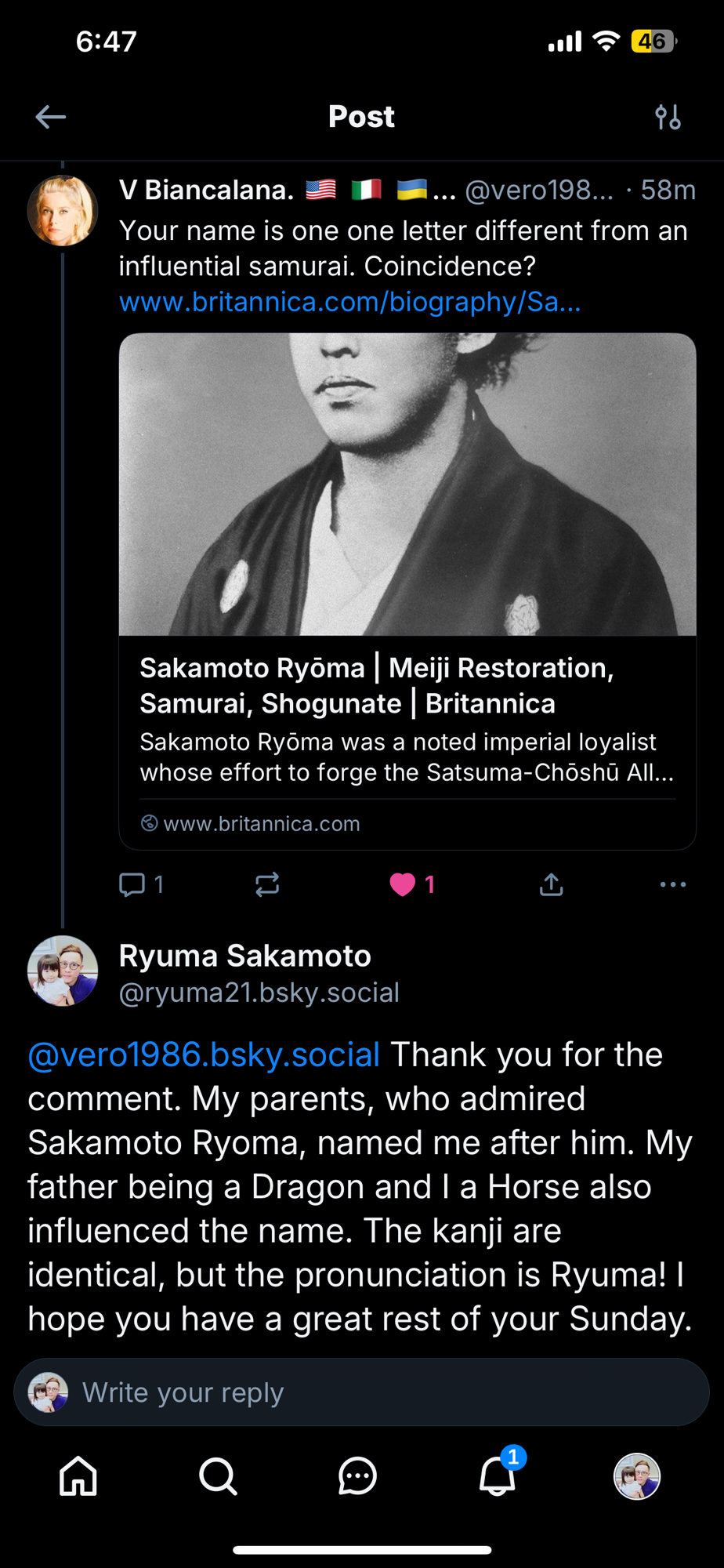The width and height of the screenshot is (724, 1568).
Task: Tap the @ryuma21.bsky.social handle
Action: pyautogui.click(x=259, y=993)
